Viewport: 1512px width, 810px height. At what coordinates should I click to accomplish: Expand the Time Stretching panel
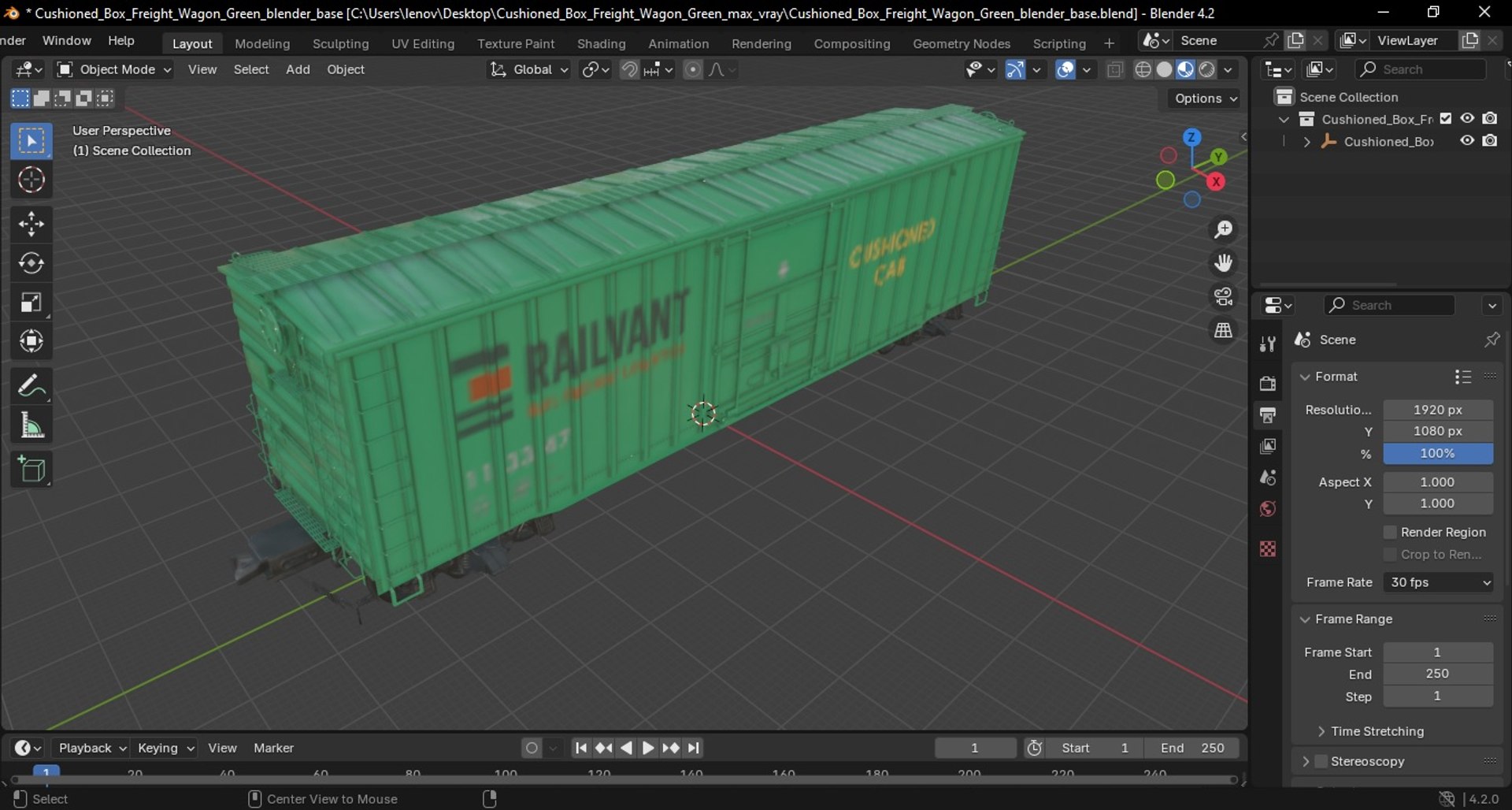(x=1377, y=731)
